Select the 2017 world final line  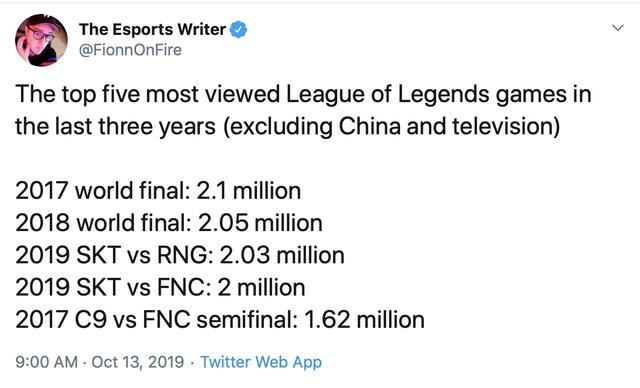[x=158, y=191]
